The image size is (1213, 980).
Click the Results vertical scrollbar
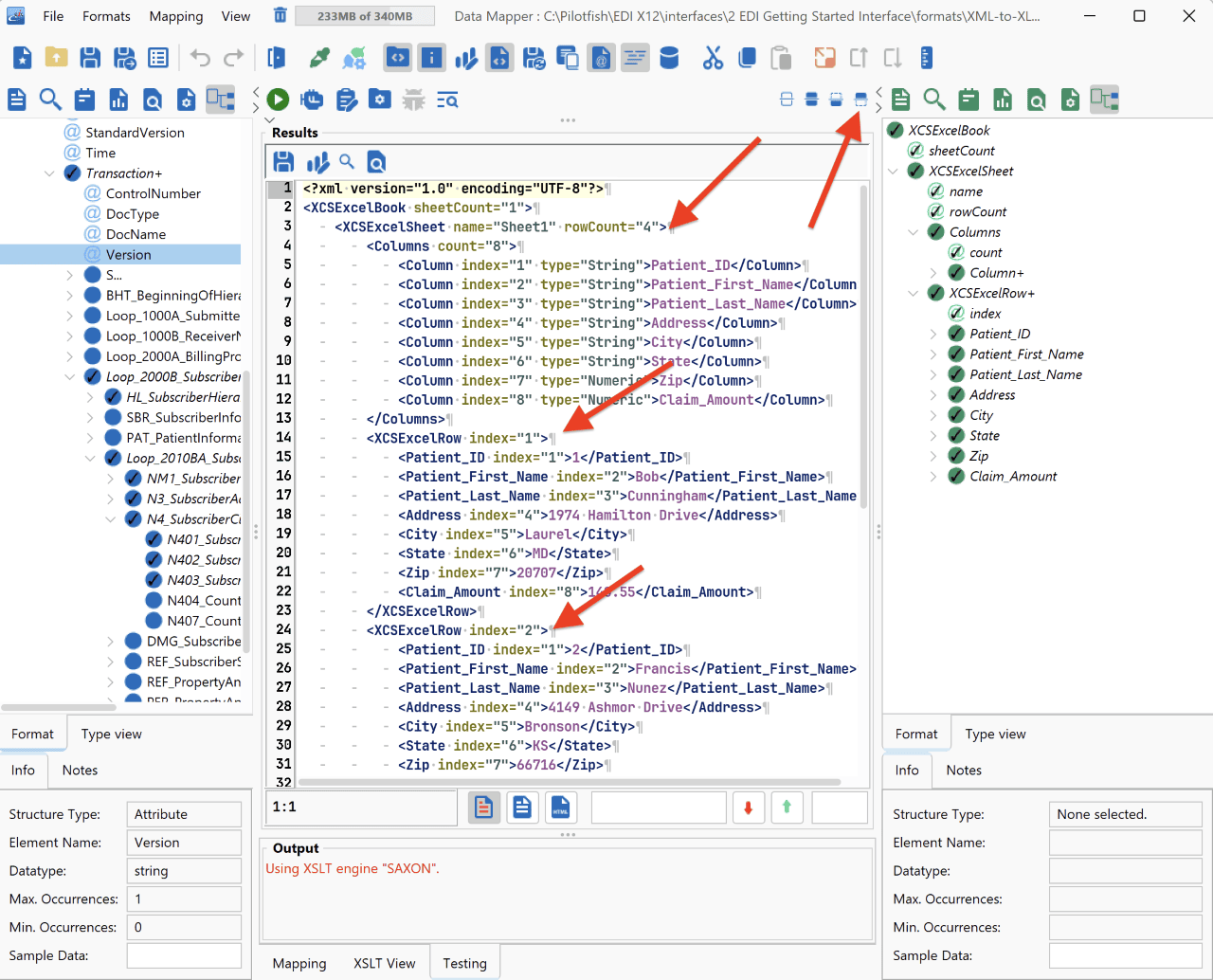click(x=863, y=347)
